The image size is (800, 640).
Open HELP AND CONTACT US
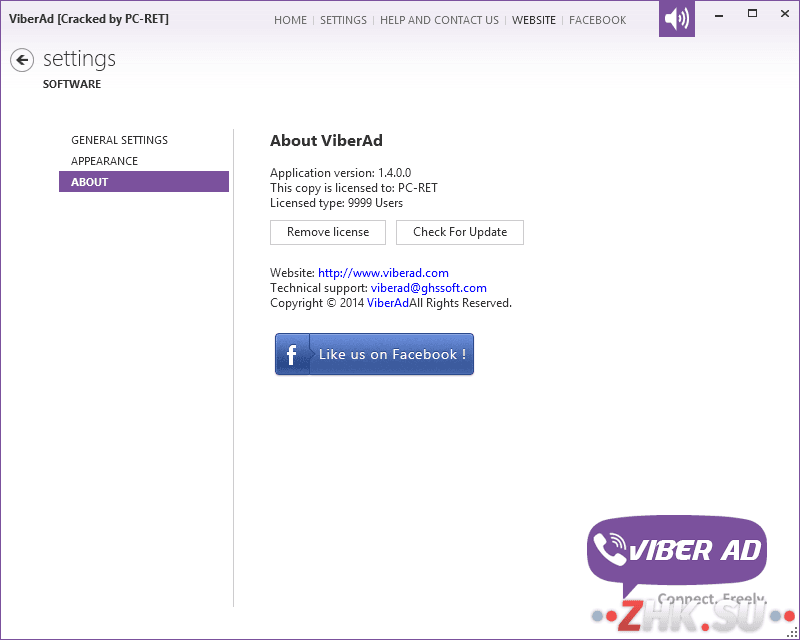[439, 20]
